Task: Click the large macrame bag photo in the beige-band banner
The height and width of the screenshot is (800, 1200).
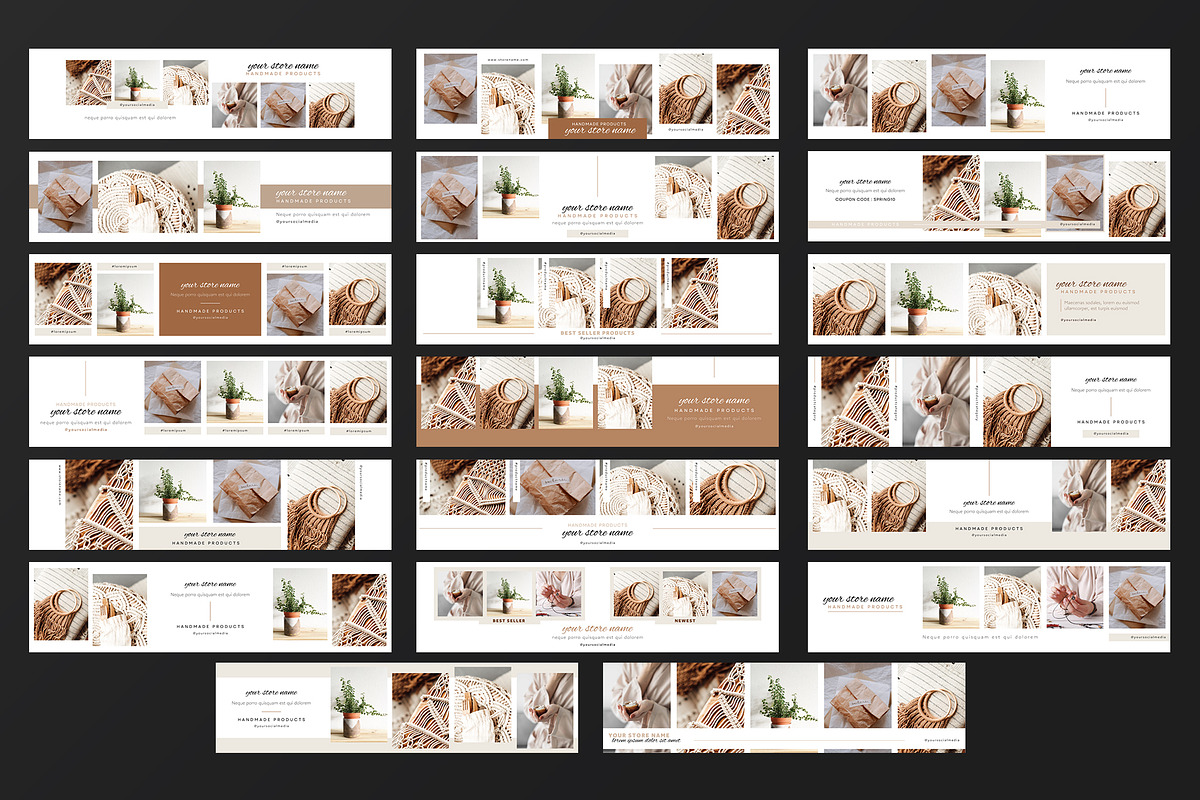Action: pyautogui.click(x=148, y=196)
